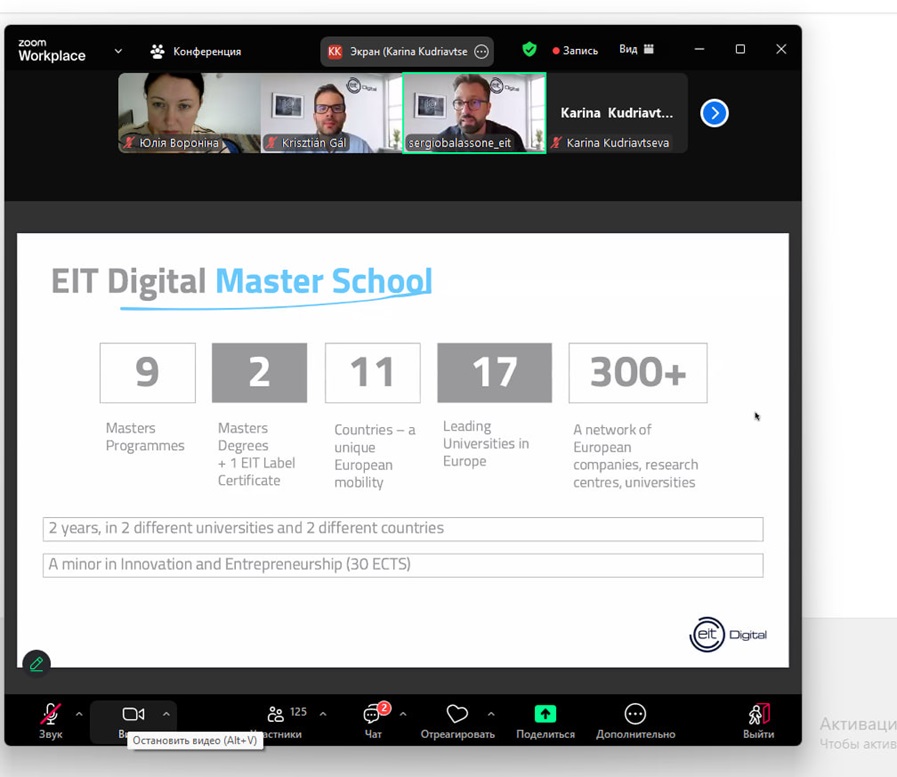
Task: Click the 'EIT Digital Master School' title
Action: [241, 282]
